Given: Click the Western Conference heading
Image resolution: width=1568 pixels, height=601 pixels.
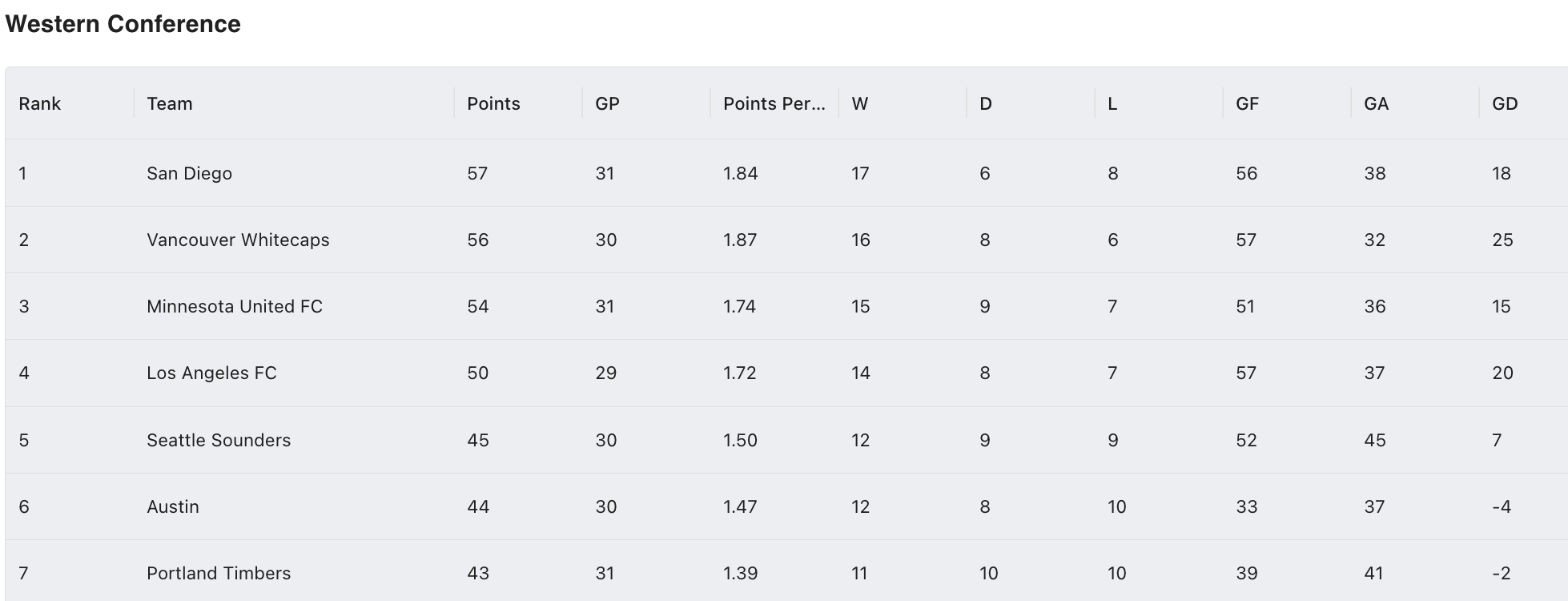Looking at the screenshot, I should (123, 24).
